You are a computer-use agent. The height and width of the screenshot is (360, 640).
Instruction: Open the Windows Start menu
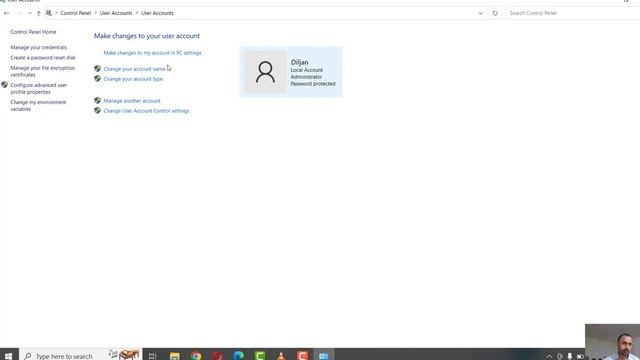click(8, 356)
